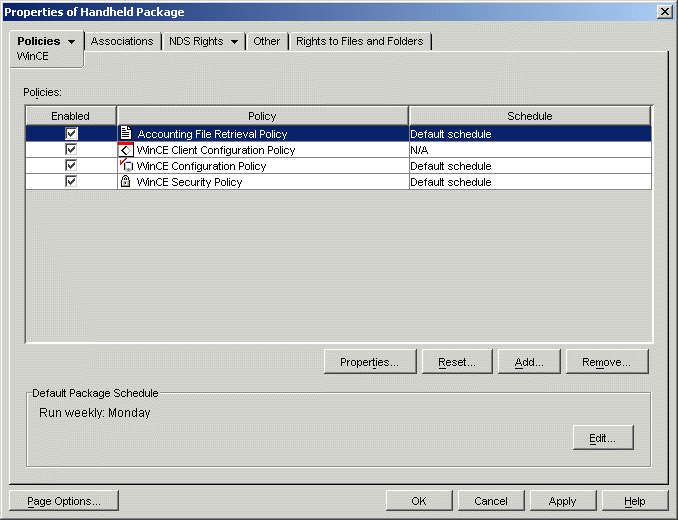Click the WinCE Security Policy padlock icon
This screenshot has height=520, width=678.
point(125,181)
